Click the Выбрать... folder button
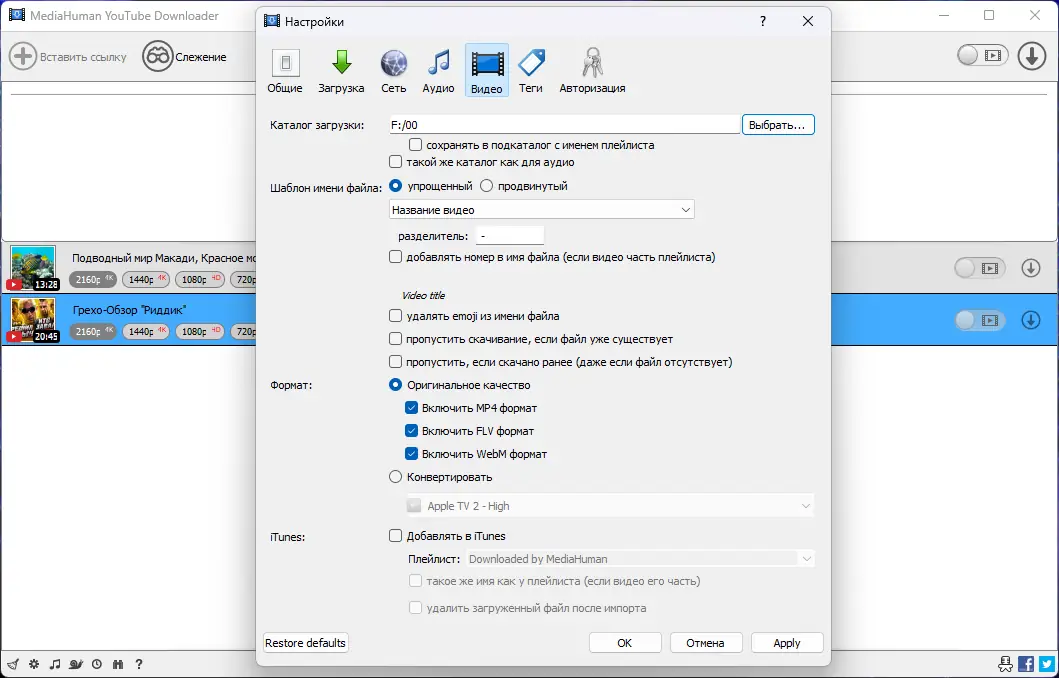The width and height of the screenshot is (1059, 678). click(778, 125)
